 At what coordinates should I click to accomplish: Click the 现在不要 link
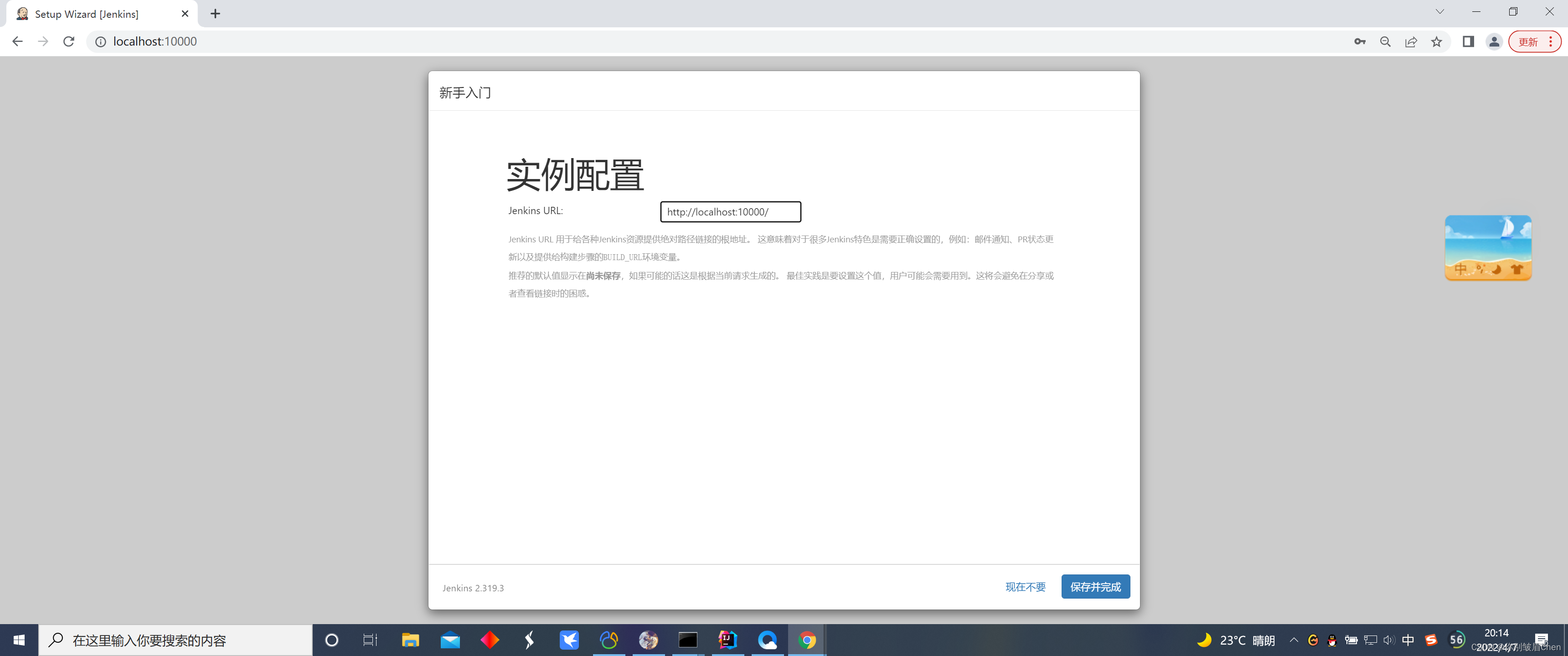(x=1025, y=587)
